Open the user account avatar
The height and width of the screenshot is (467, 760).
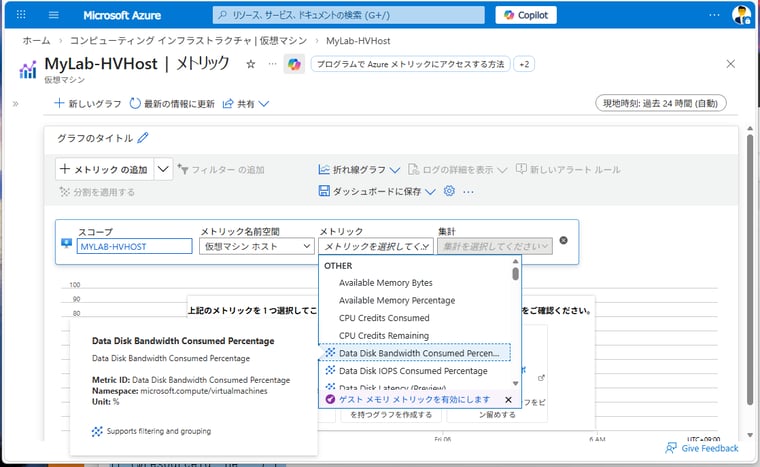click(x=741, y=15)
